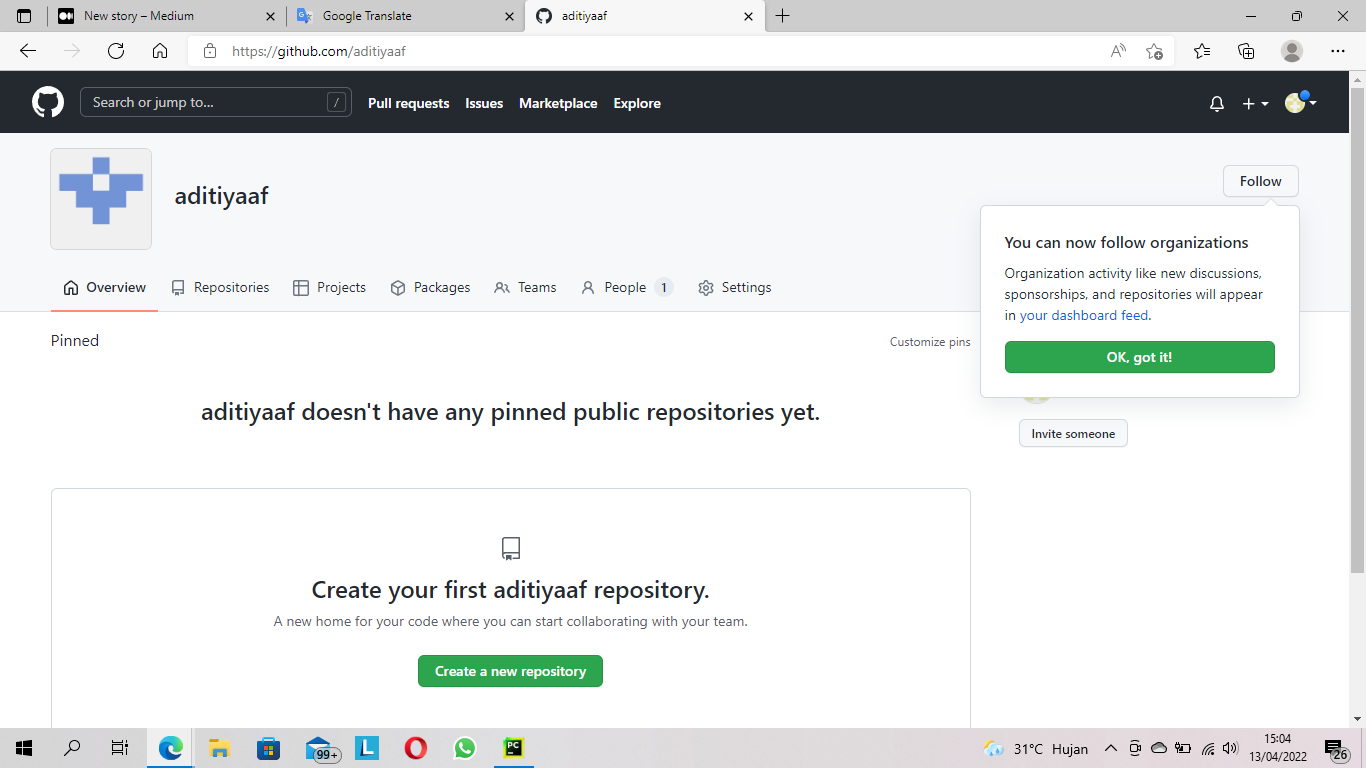The width and height of the screenshot is (1366, 768).
Task: Click the Settings and more ellipsis icon
Action: pos(1337,51)
